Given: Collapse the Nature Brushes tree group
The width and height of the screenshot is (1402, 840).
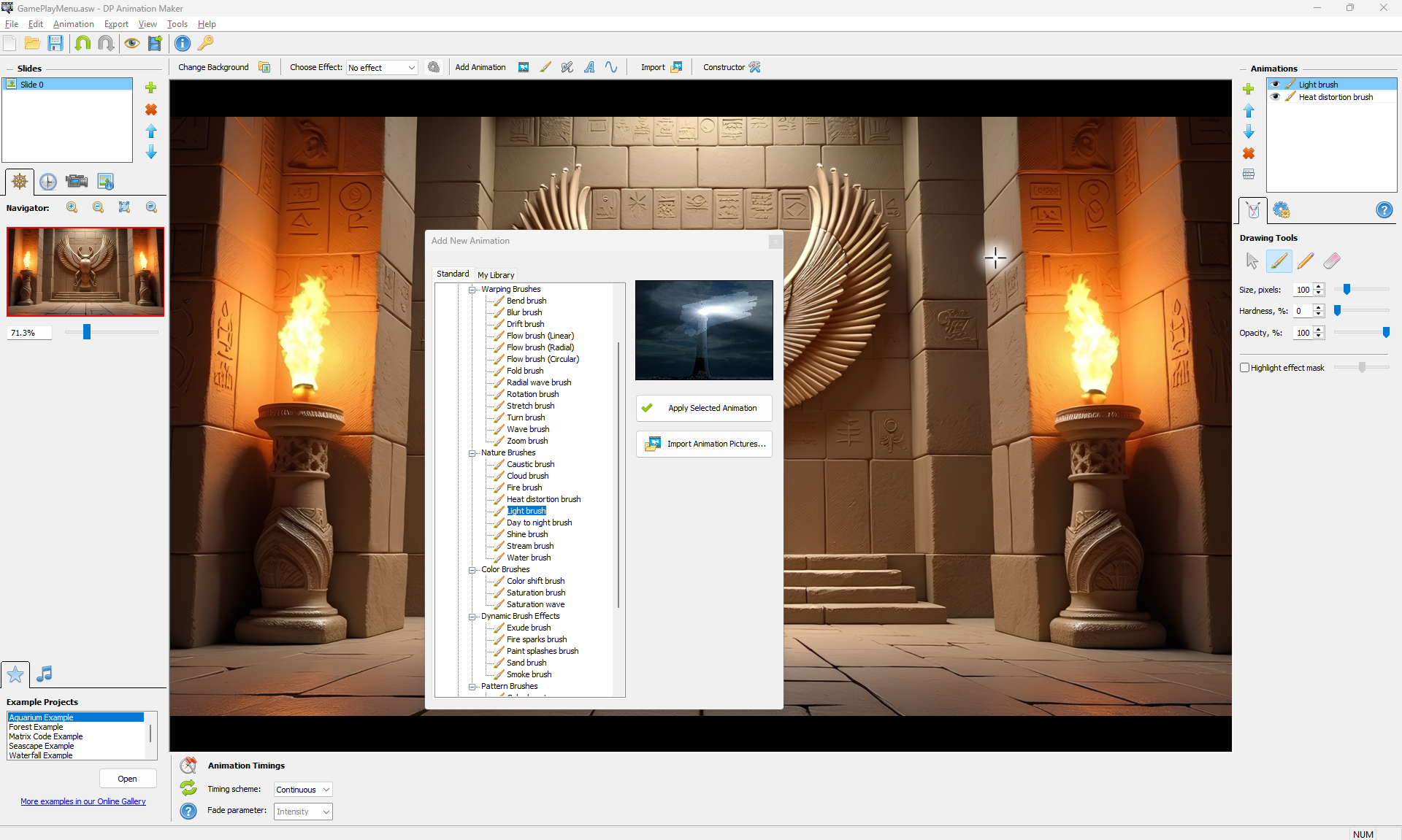Looking at the screenshot, I should (x=472, y=453).
